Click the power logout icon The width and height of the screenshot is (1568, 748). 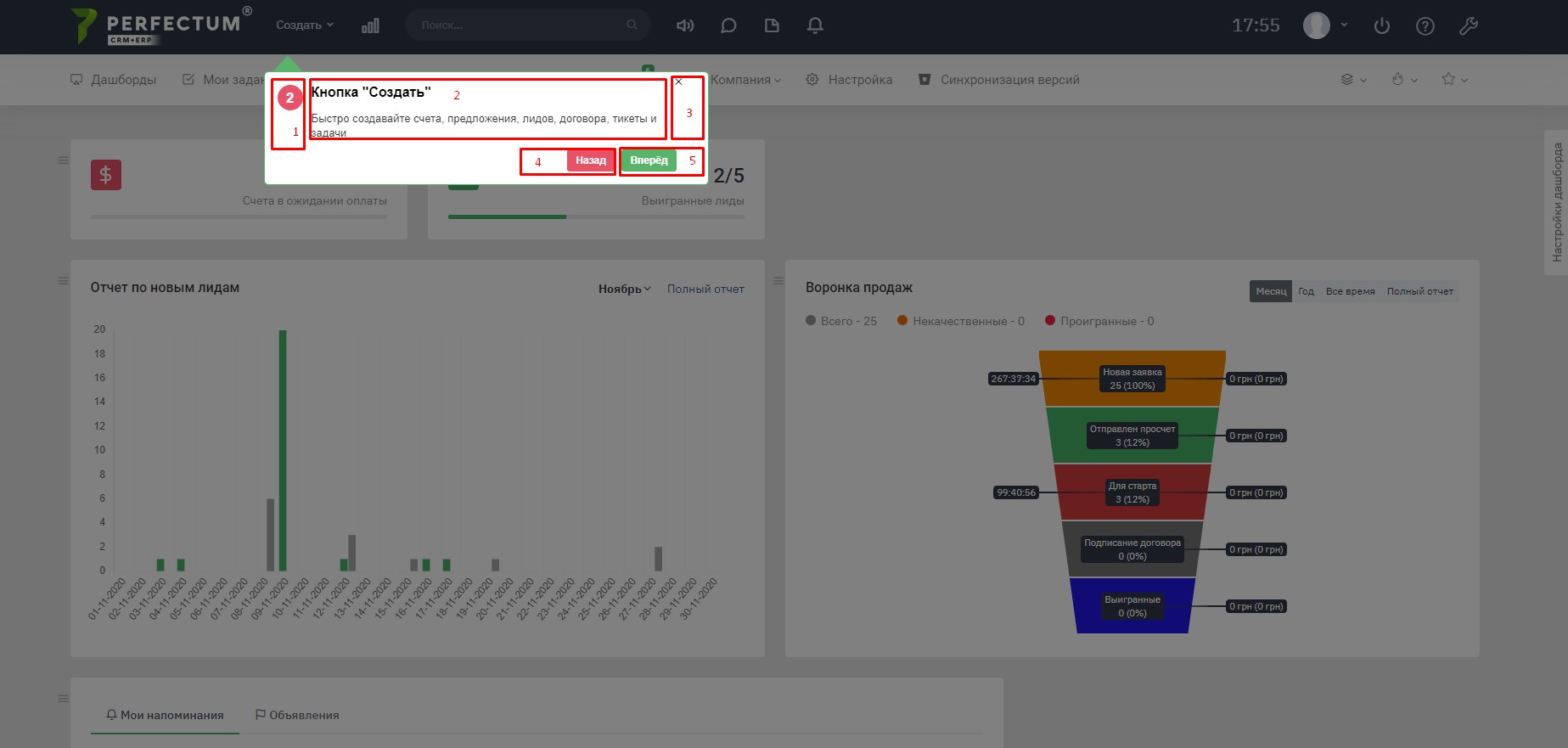1382,25
